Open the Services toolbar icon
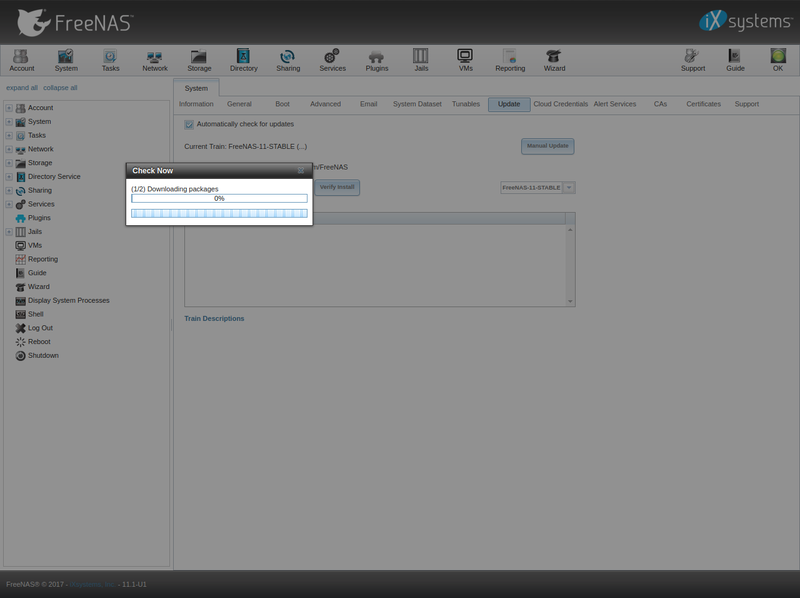800x598 pixels. pyautogui.click(x=332, y=60)
